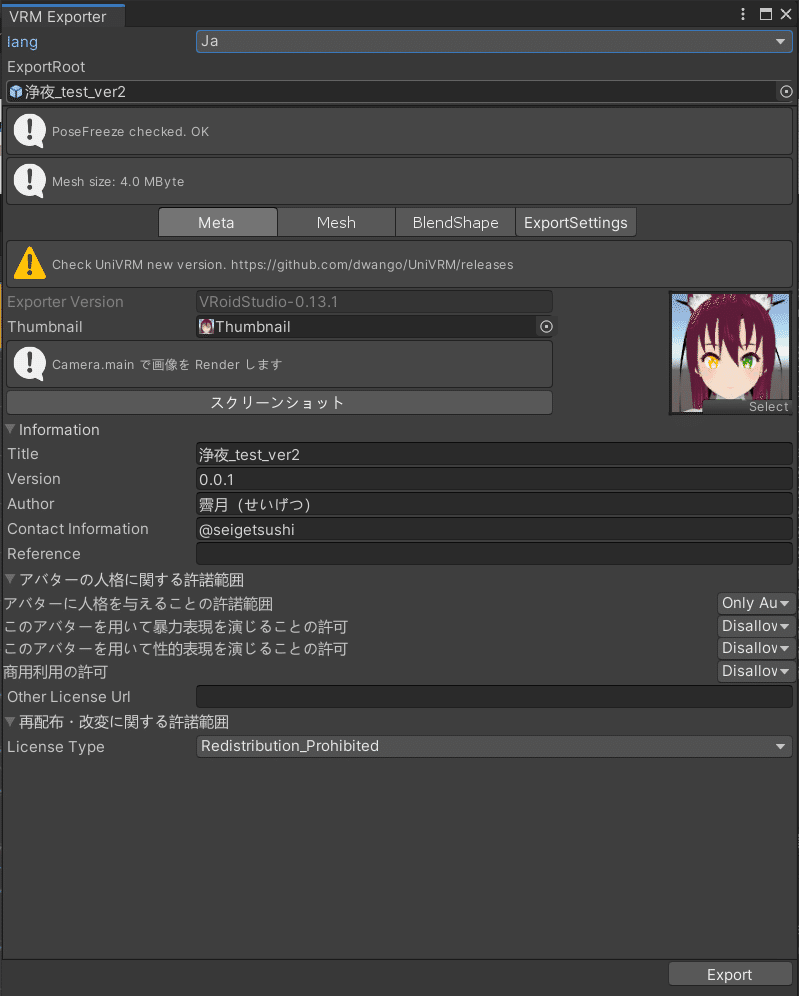
Task: Click Select on the avatar thumbnail preview
Action: click(x=768, y=407)
